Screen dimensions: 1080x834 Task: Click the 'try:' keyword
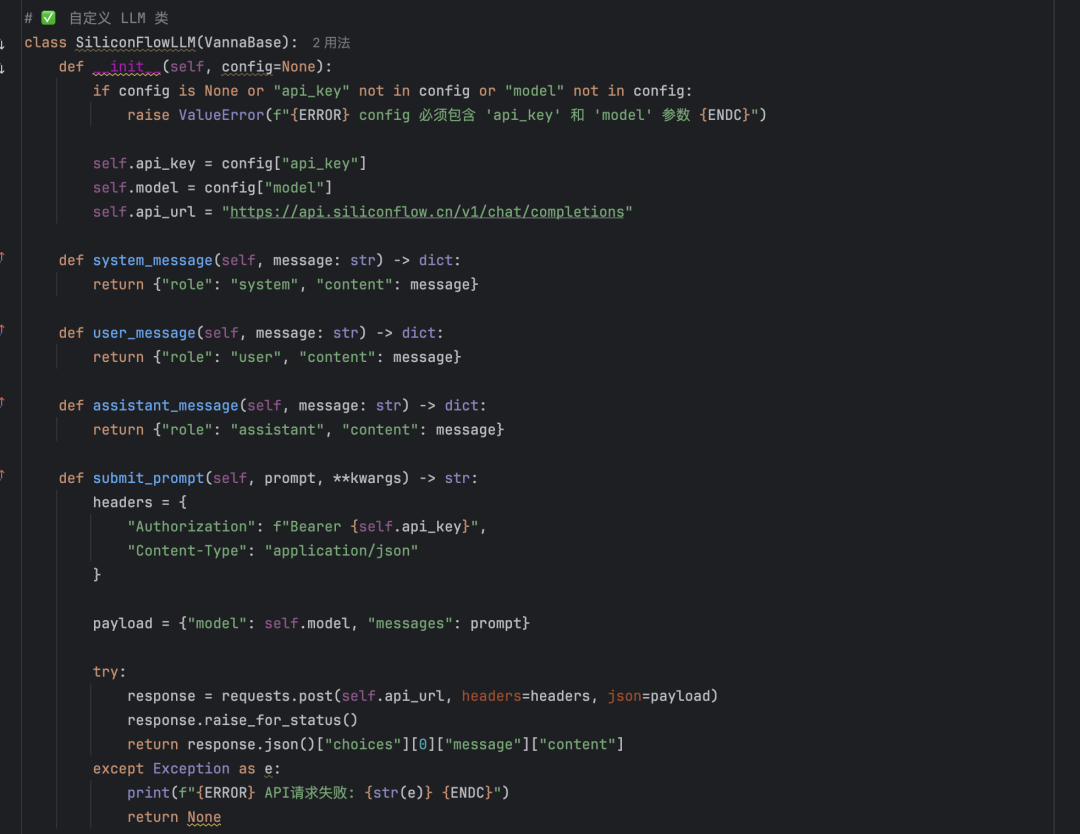(110, 672)
